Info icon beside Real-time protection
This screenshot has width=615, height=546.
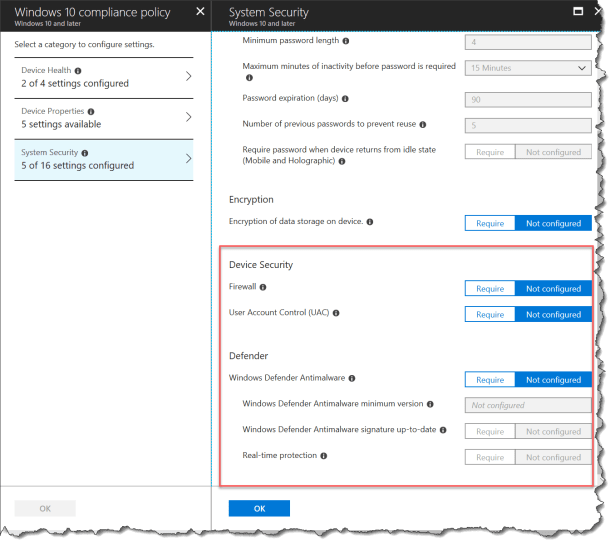pos(324,456)
